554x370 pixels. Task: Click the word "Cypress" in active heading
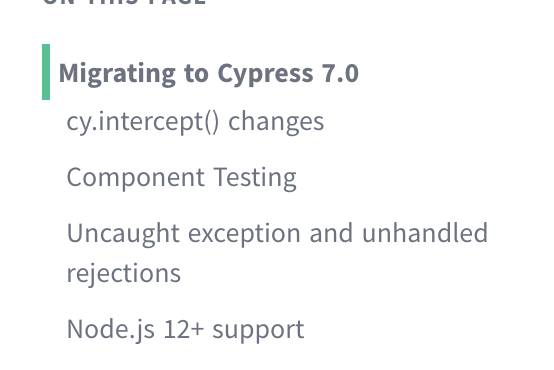[265, 75]
